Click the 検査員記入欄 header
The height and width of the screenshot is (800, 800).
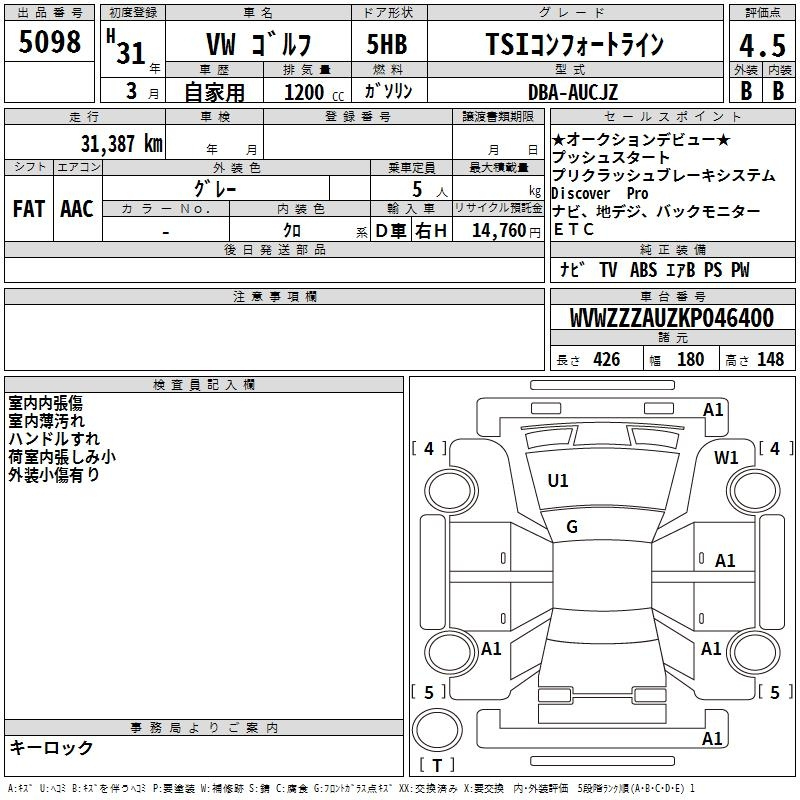[x=204, y=385]
